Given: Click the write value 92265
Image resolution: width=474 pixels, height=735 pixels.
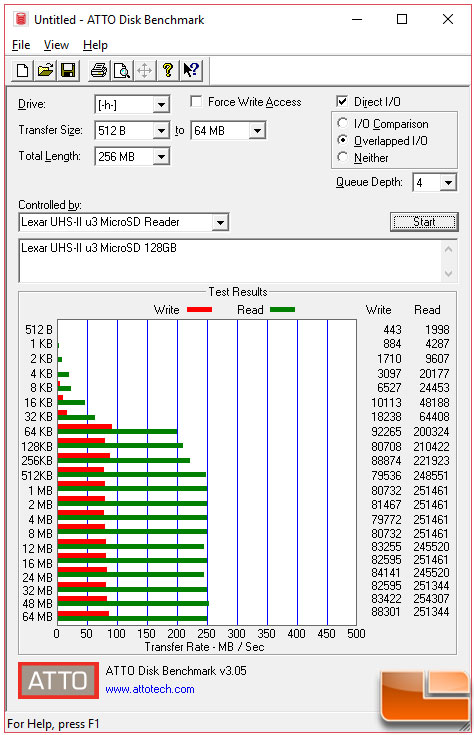Looking at the screenshot, I should pos(386,431).
